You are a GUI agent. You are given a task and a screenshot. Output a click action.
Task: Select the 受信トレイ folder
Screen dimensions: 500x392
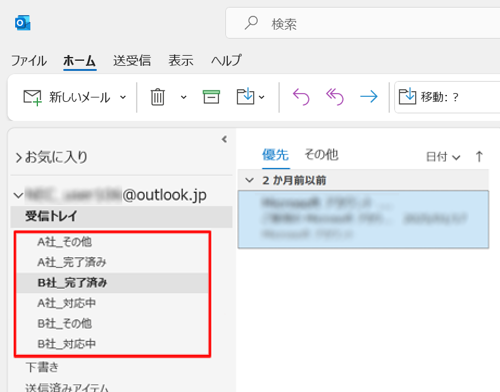pyautogui.click(x=121, y=216)
